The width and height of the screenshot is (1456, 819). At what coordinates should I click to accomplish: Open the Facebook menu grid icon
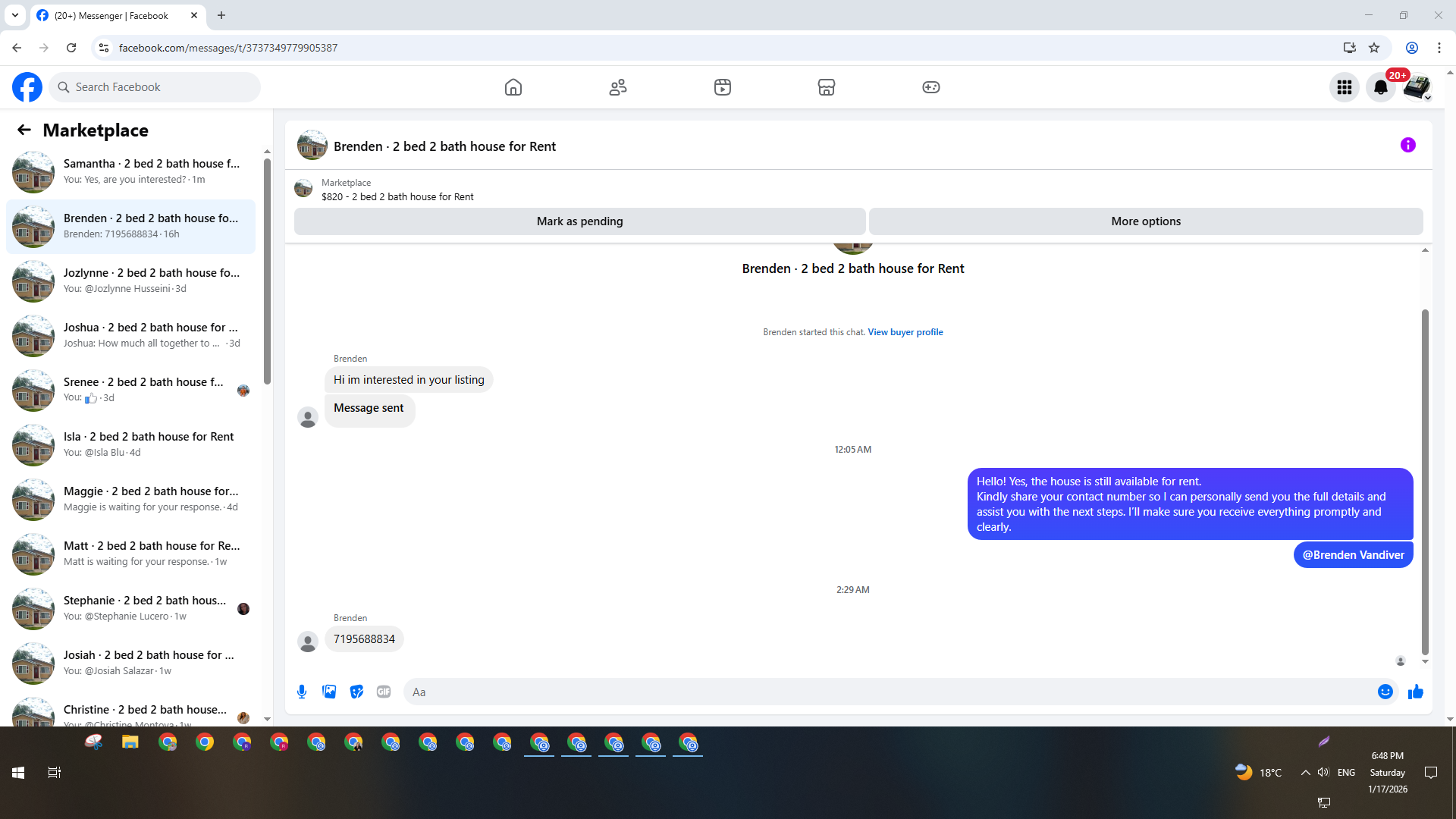pyautogui.click(x=1345, y=87)
